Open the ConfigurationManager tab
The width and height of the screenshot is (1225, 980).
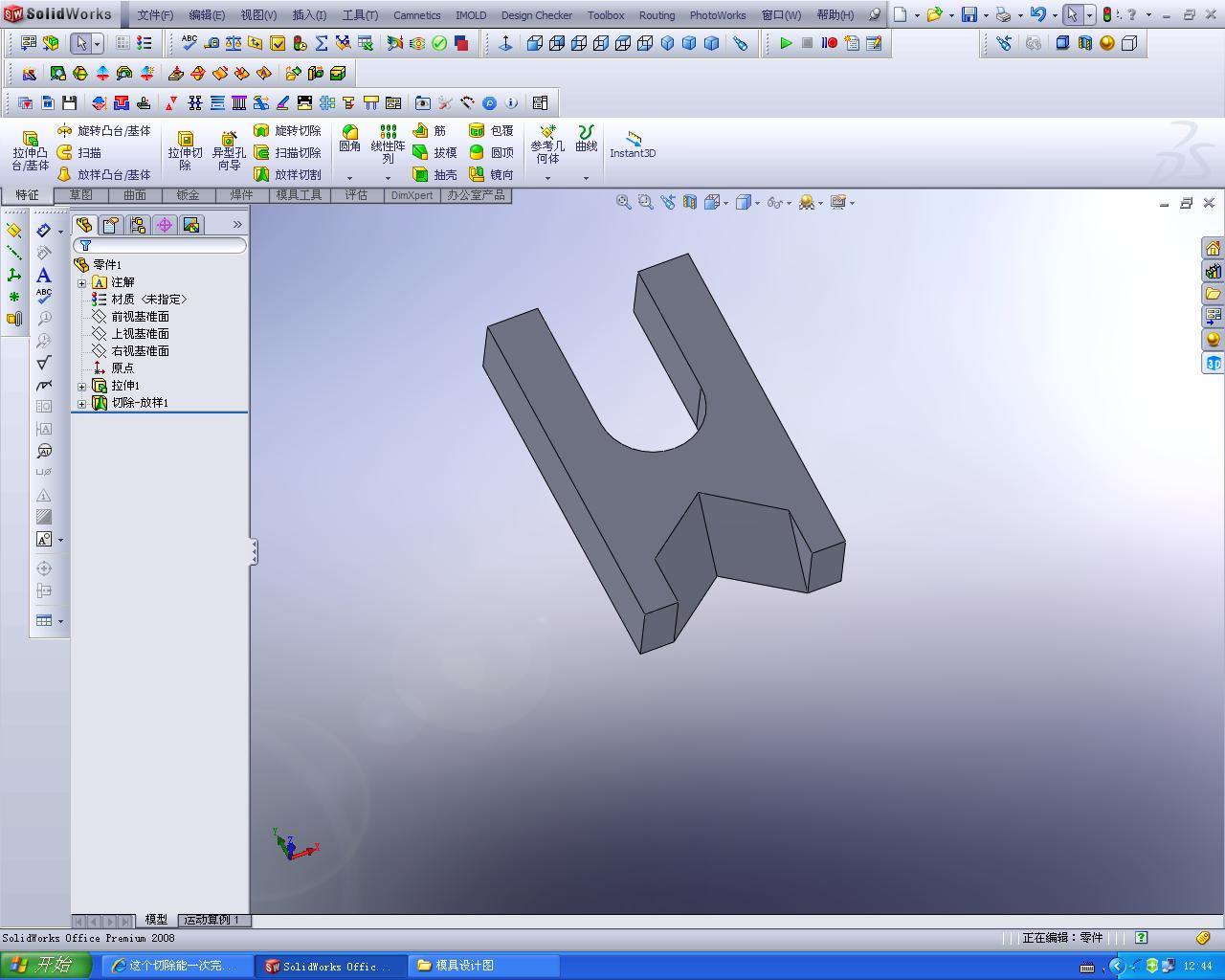click(x=138, y=225)
